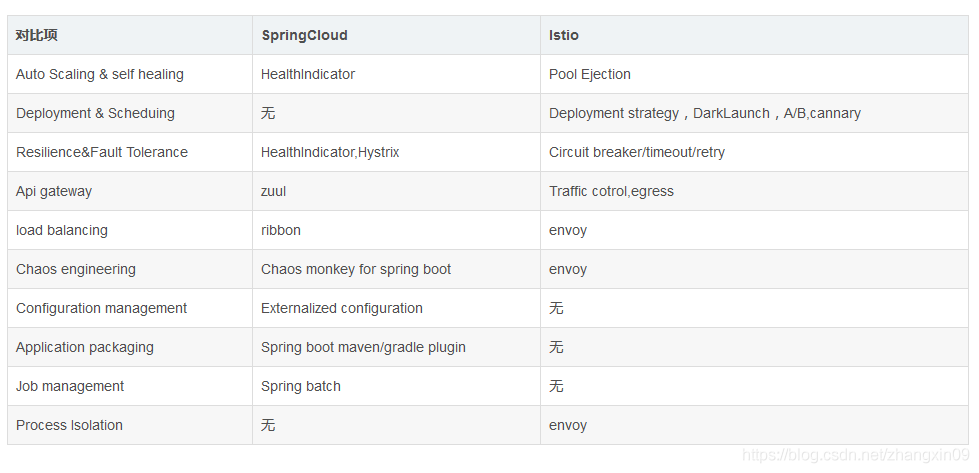Select the Deployment & Scheduing row label
The height and width of the screenshot is (473, 979).
click(x=95, y=113)
